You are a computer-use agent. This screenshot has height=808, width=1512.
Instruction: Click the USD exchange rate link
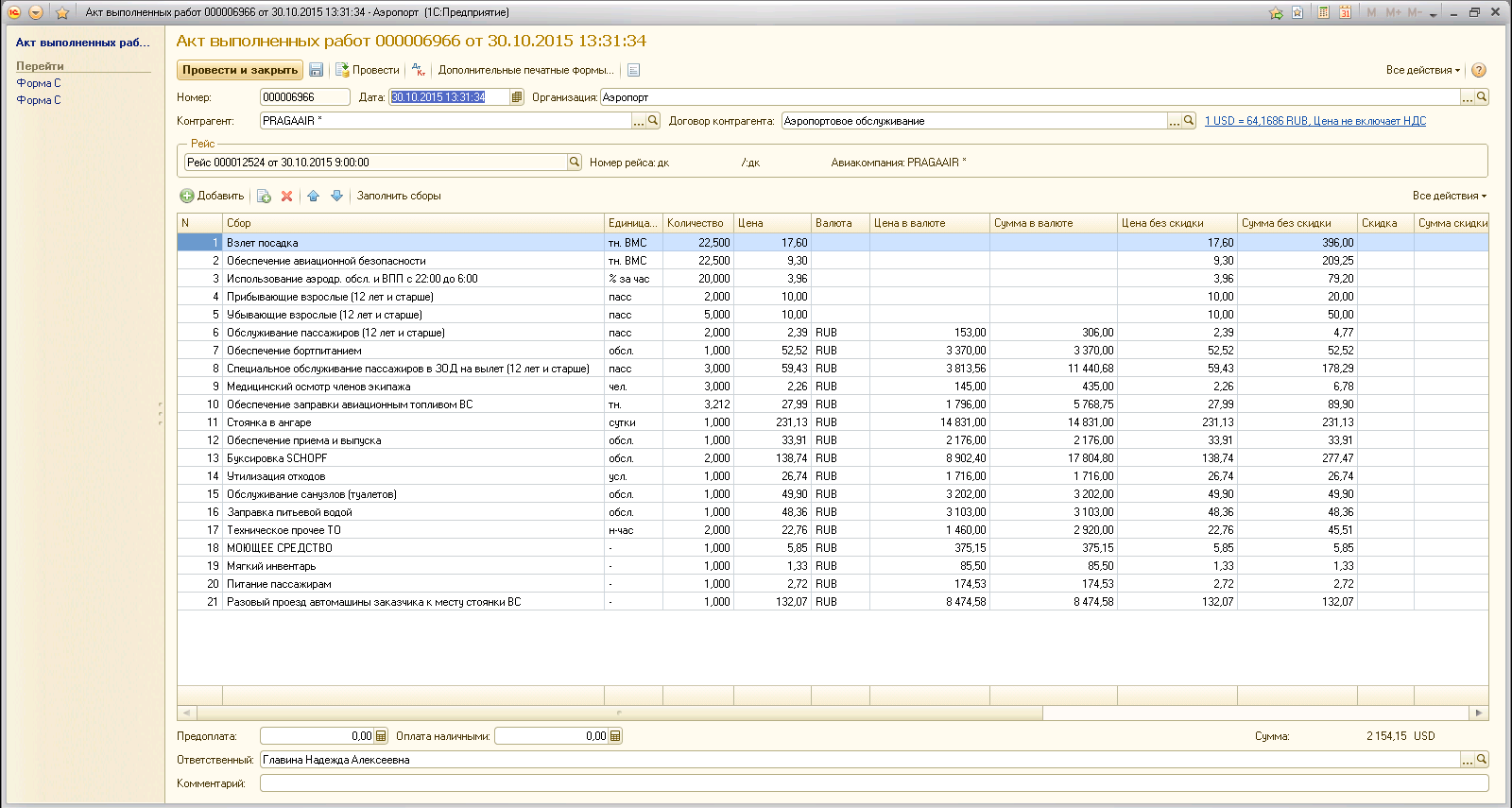coord(1314,121)
